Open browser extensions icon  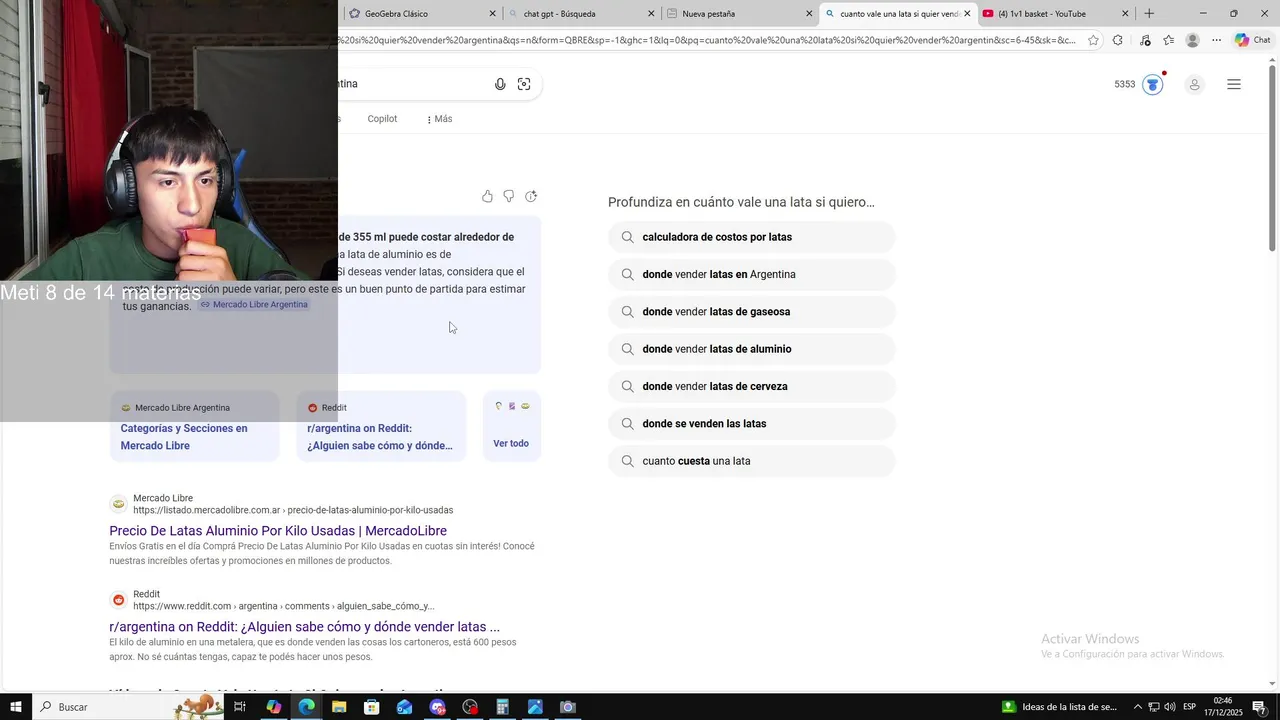pos(1118,40)
